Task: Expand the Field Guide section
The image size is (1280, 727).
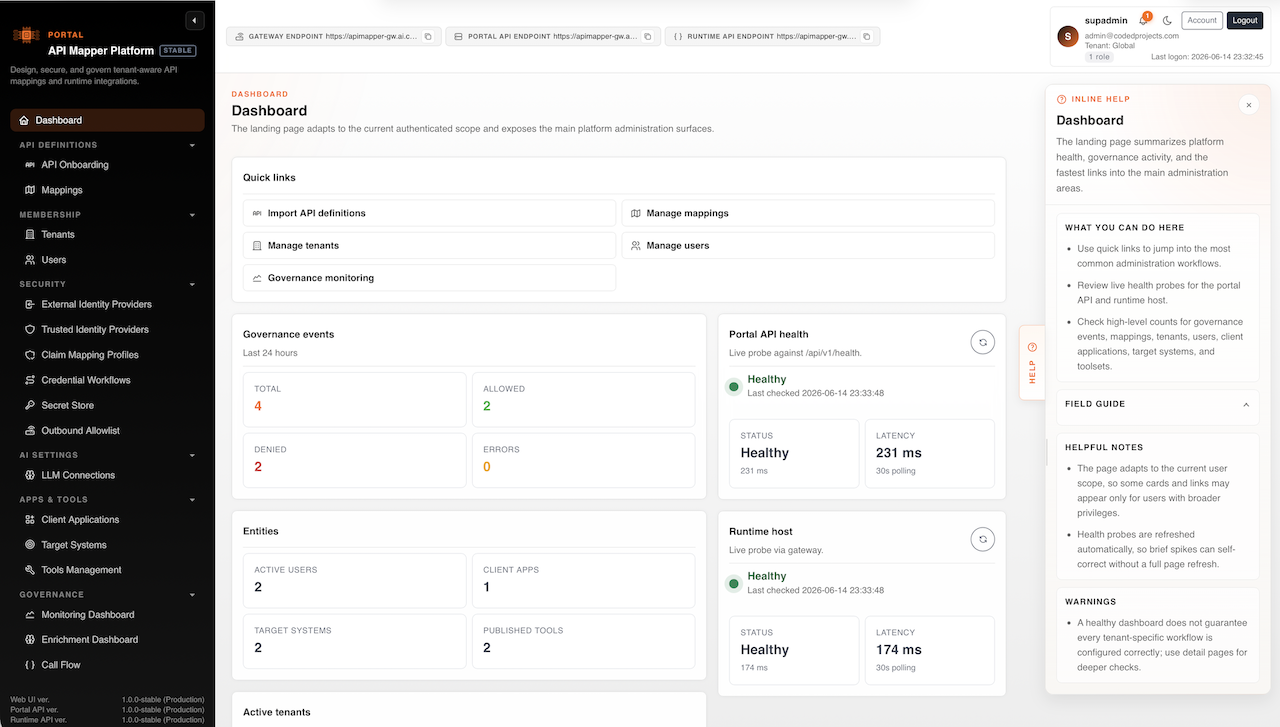Action: [x=1158, y=404]
